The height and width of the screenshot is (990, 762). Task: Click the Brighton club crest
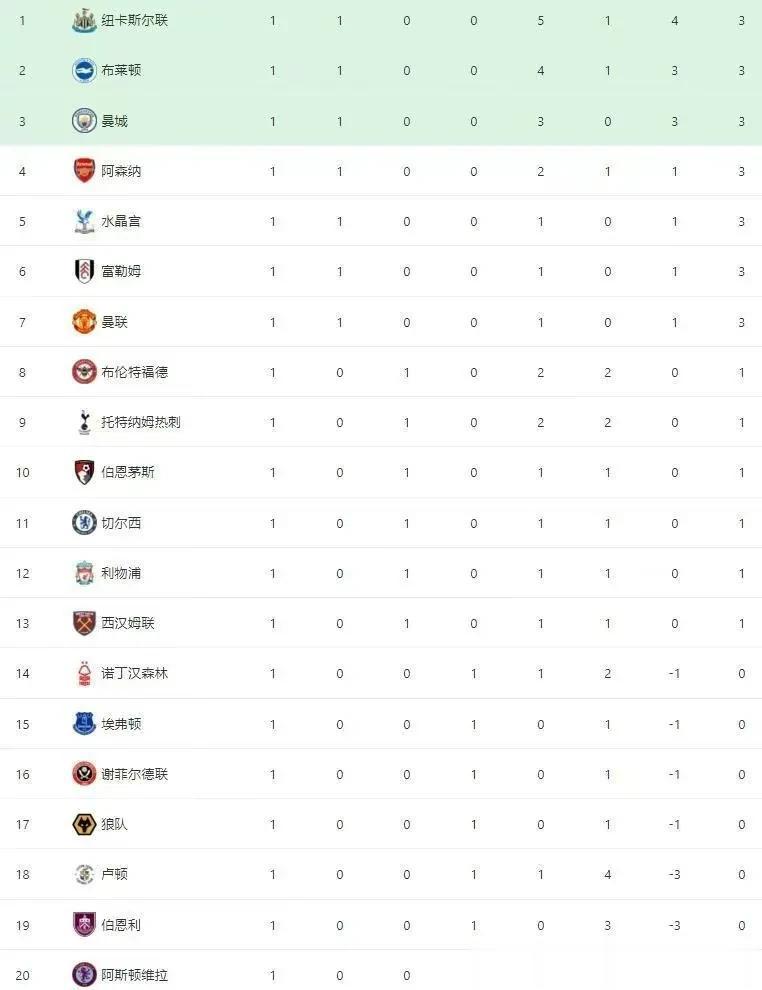pos(84,71)
